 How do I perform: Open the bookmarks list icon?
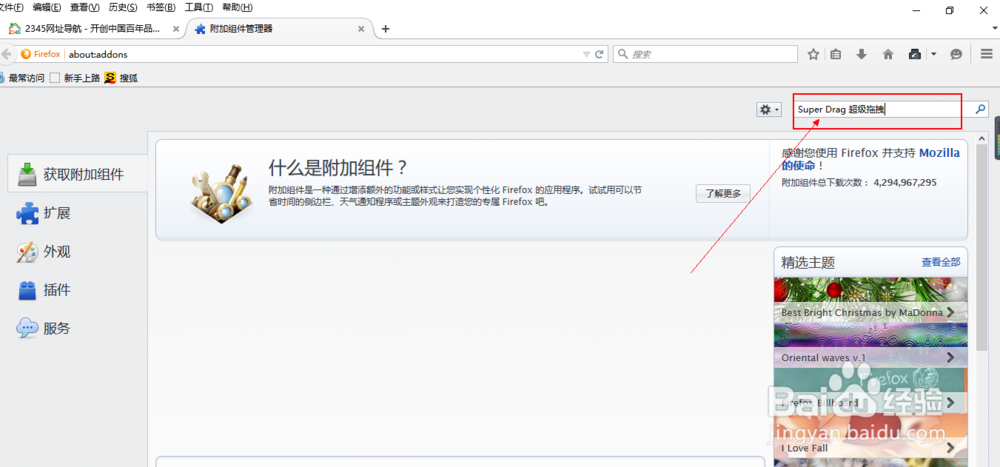point(835,54)
